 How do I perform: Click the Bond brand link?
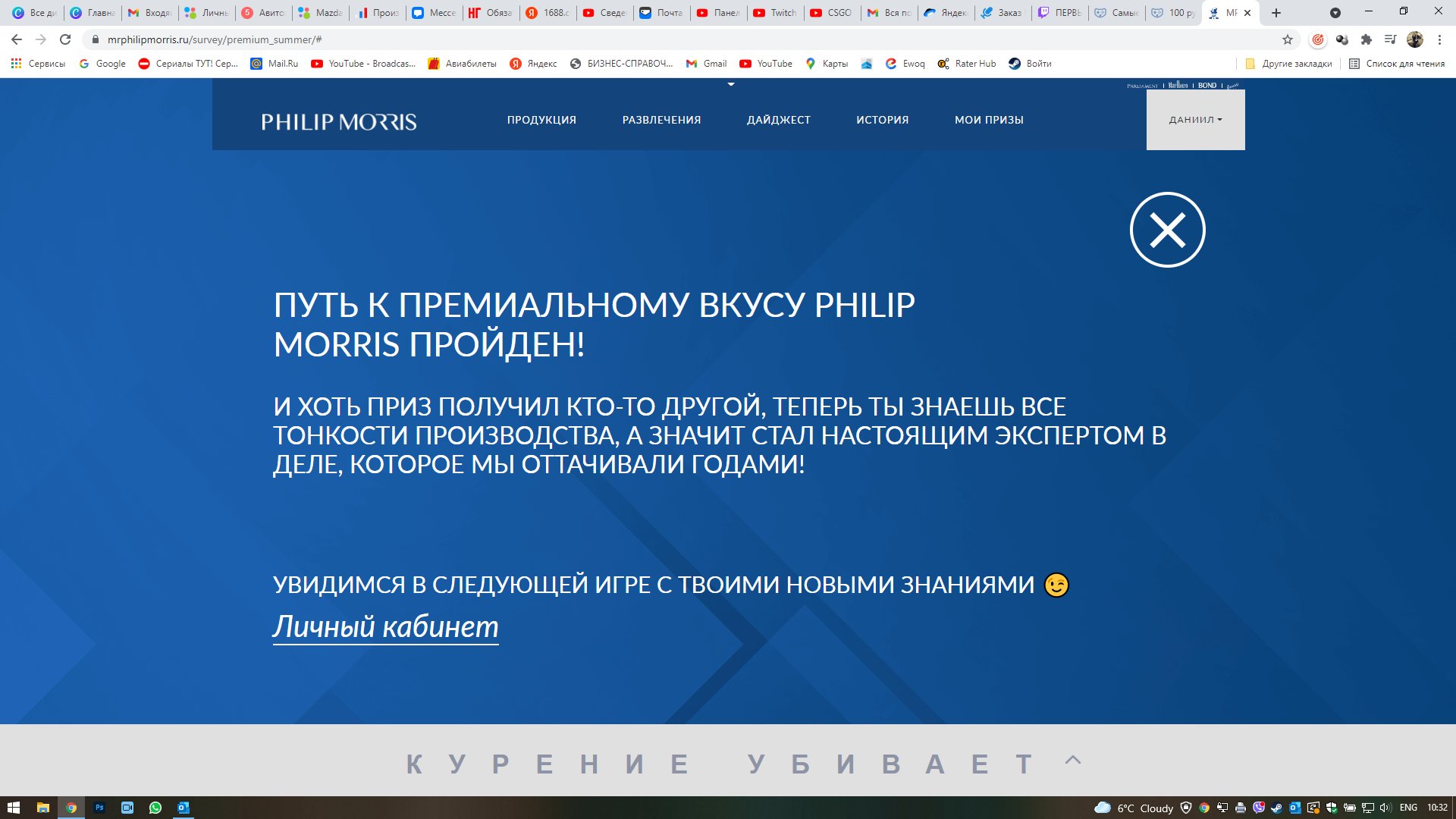[x=1207, y=86]
